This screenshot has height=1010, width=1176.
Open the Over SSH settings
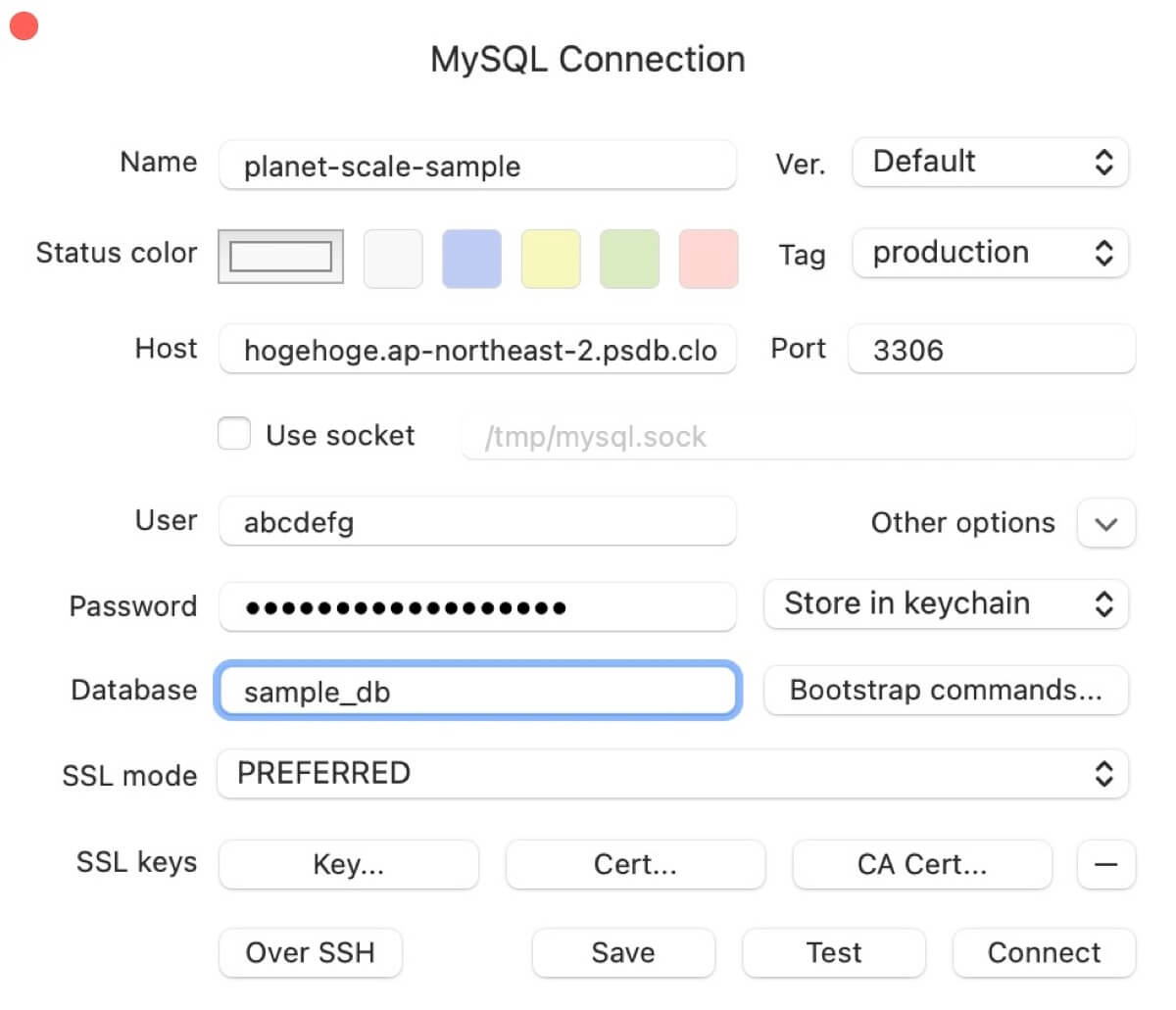tap(310, 953)
